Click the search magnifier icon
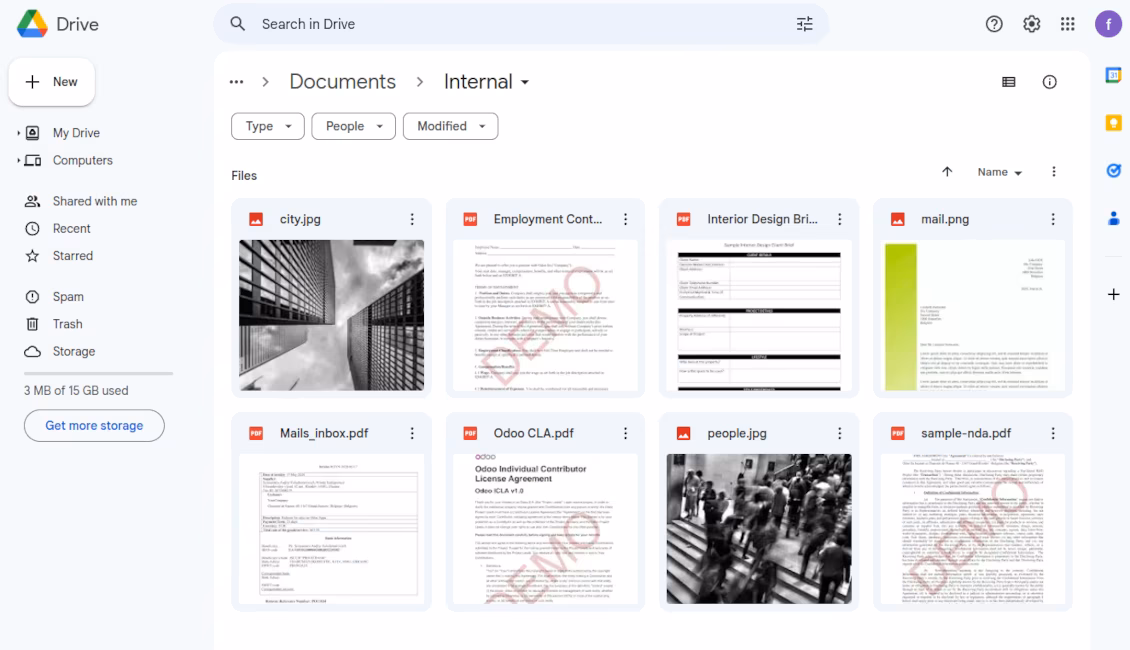The width and height of the screenshot is (1130, 650). tap(238, 24)
